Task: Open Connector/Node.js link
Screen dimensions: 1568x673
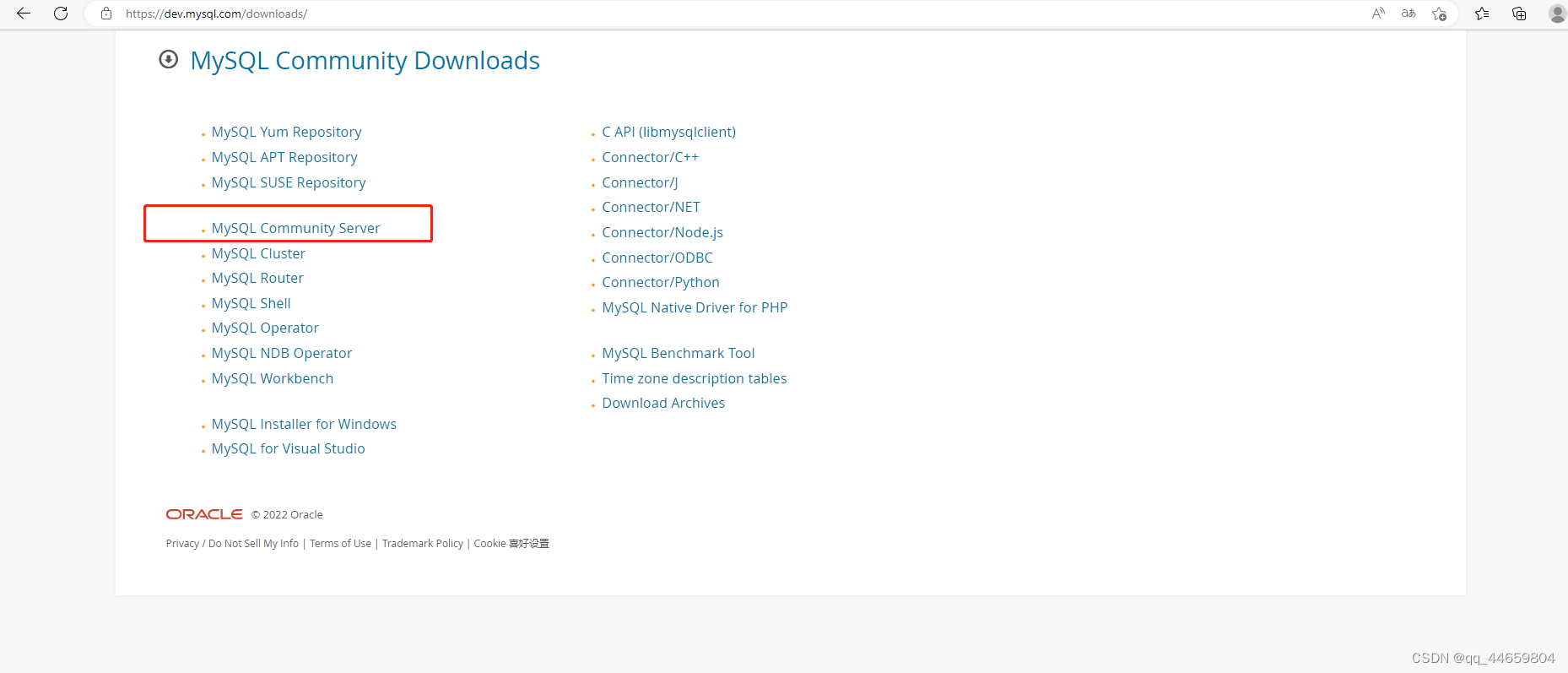Action: pos(662,232)
